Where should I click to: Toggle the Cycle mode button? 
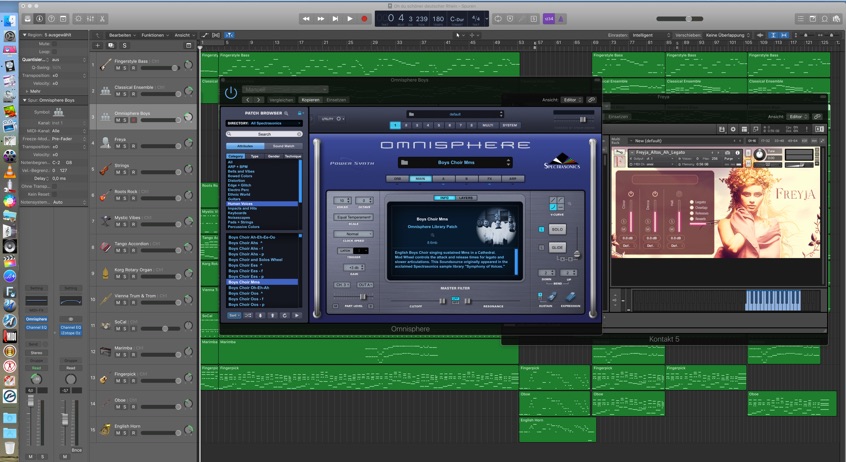[x=498, y=18]
